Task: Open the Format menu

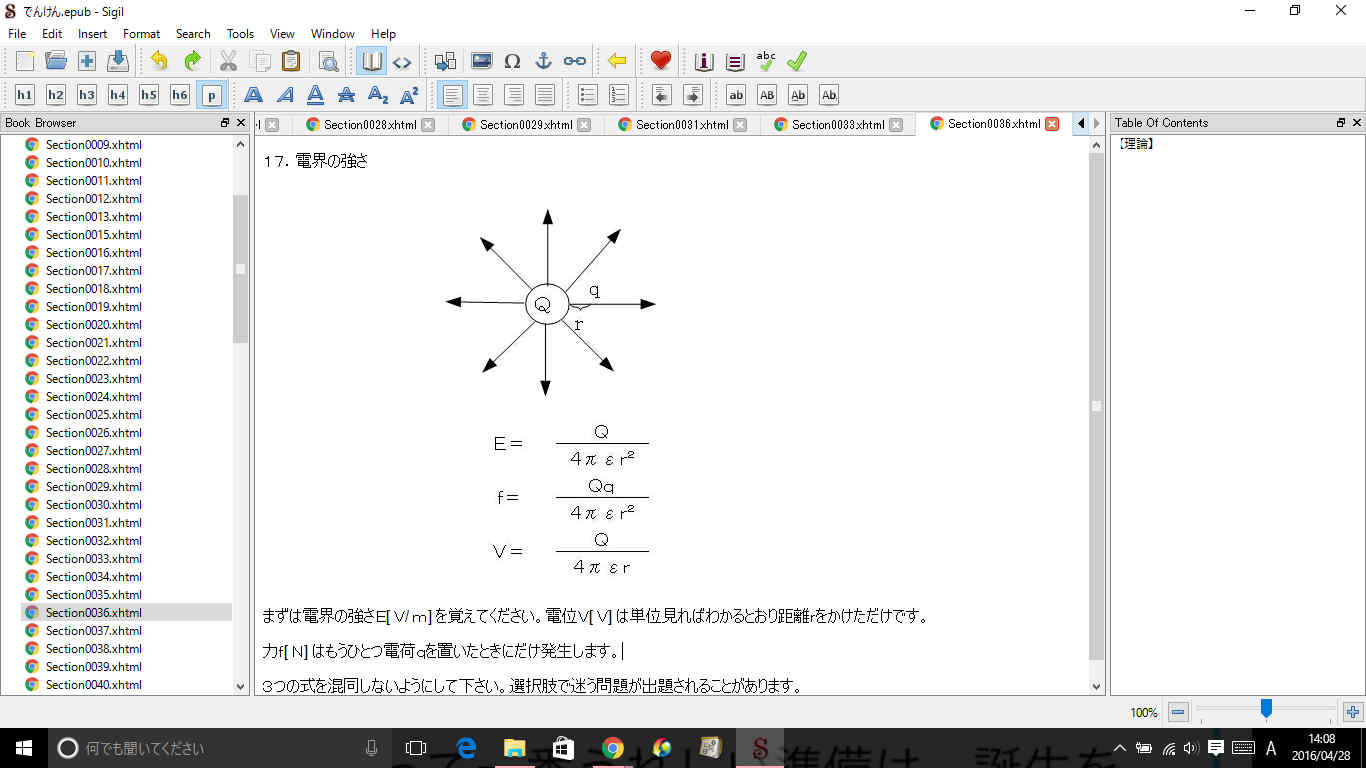Action: coord(142,33)
